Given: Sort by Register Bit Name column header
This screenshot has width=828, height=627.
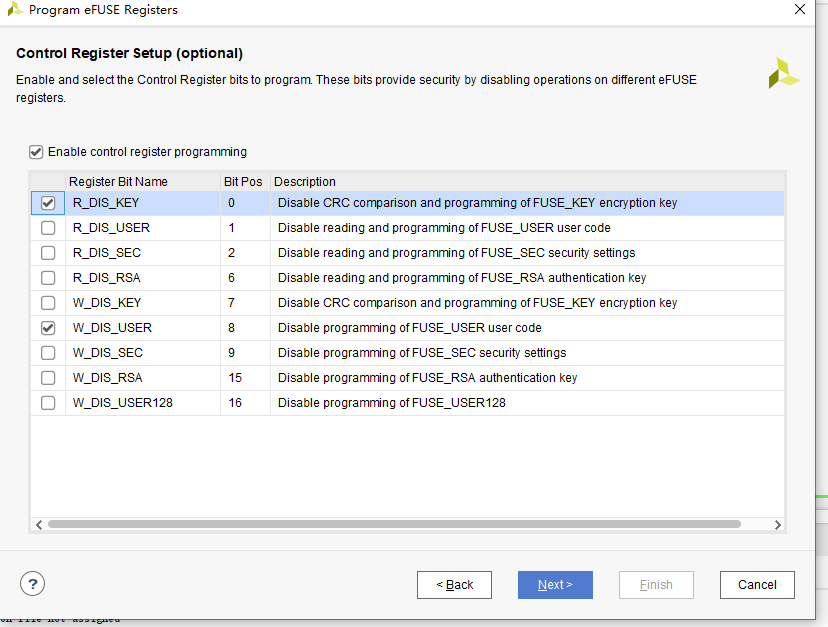Looking at the screenshot, I should pyautogui.click(x=143, y=182).
